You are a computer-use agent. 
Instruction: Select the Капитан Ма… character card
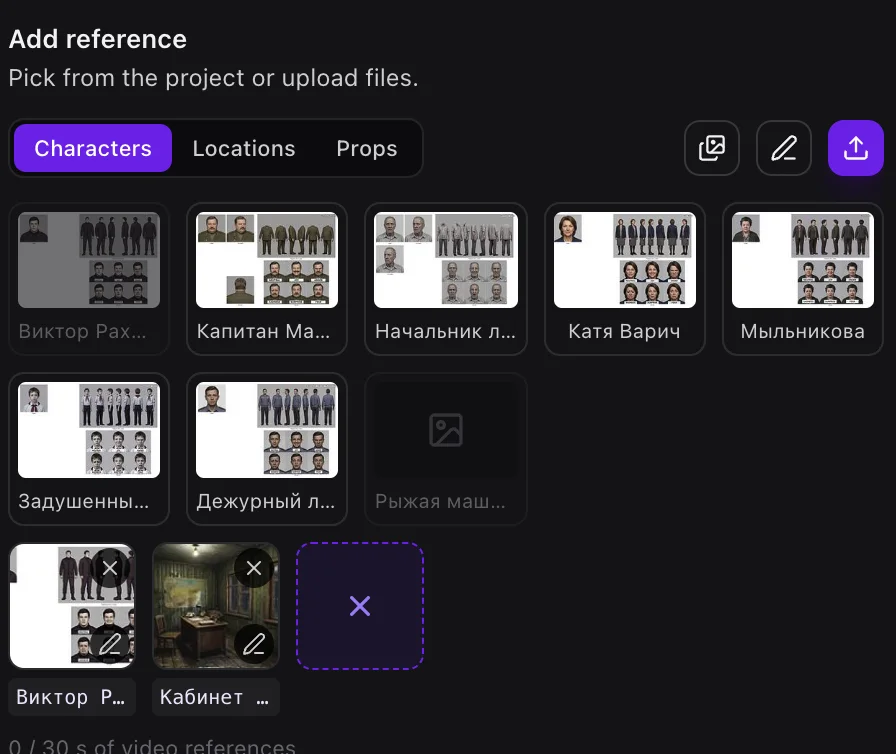267,279
